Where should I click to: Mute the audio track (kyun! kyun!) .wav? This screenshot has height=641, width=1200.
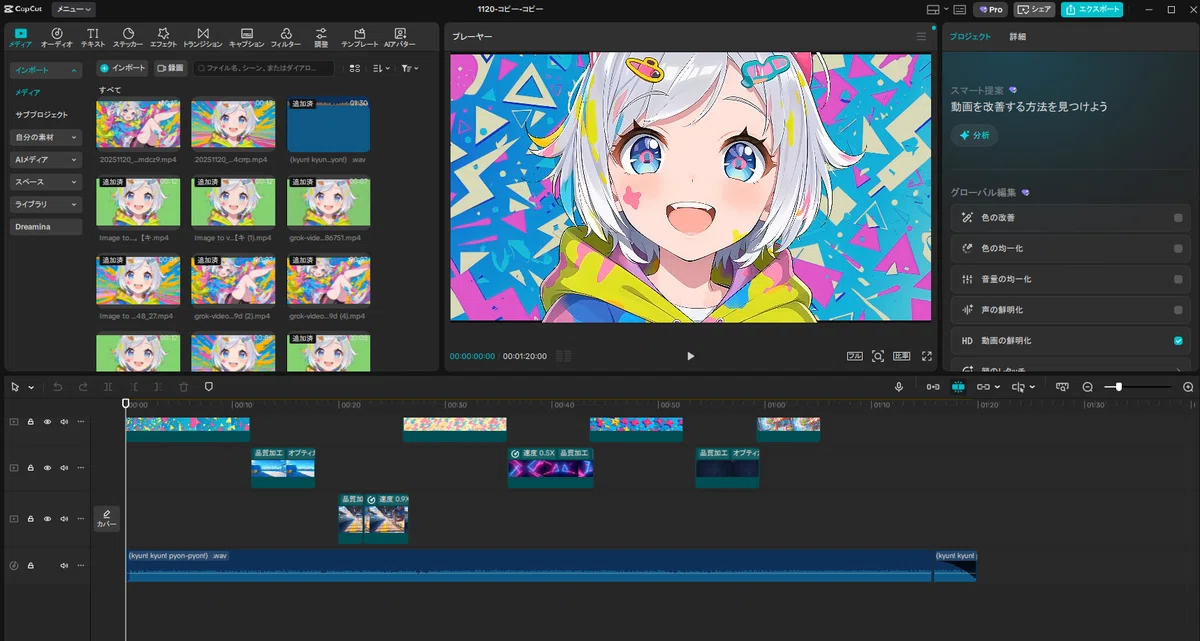[x=64, y=566]
